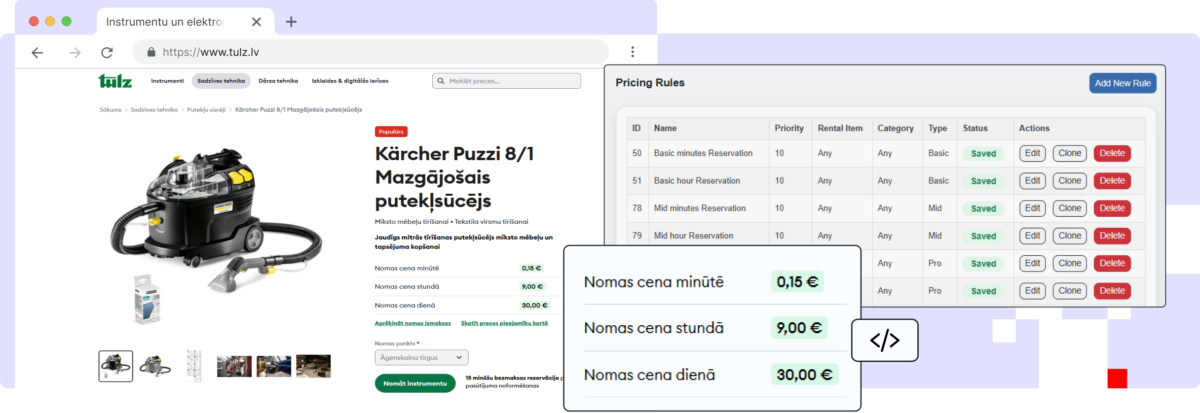Viewport: 1200px width, 413px height.
Task: Expand the Āgenskalna tirgus dropdown
Action: (x=421, y=357)
